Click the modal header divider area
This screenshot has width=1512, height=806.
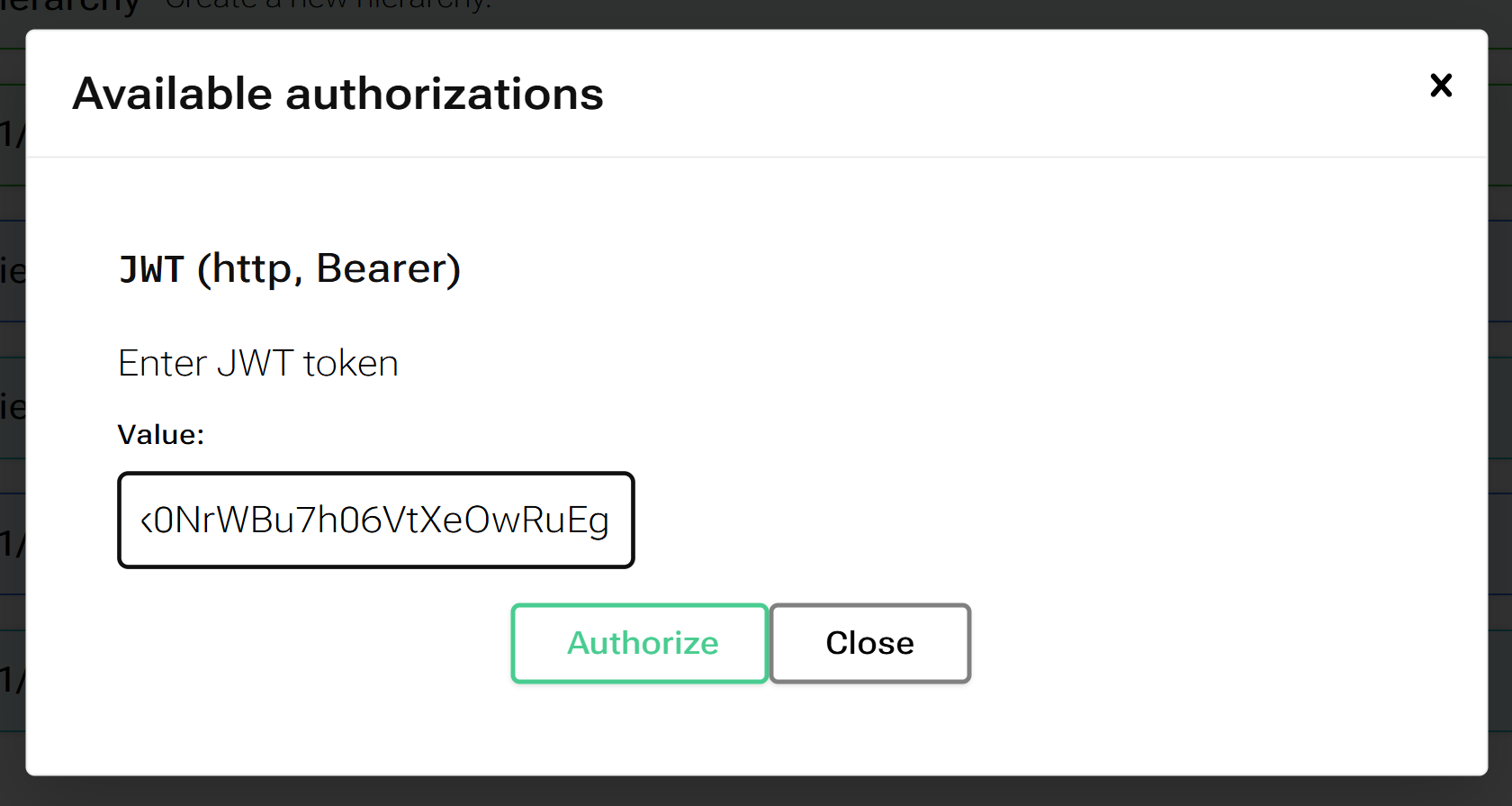click(x=756, y=156)
